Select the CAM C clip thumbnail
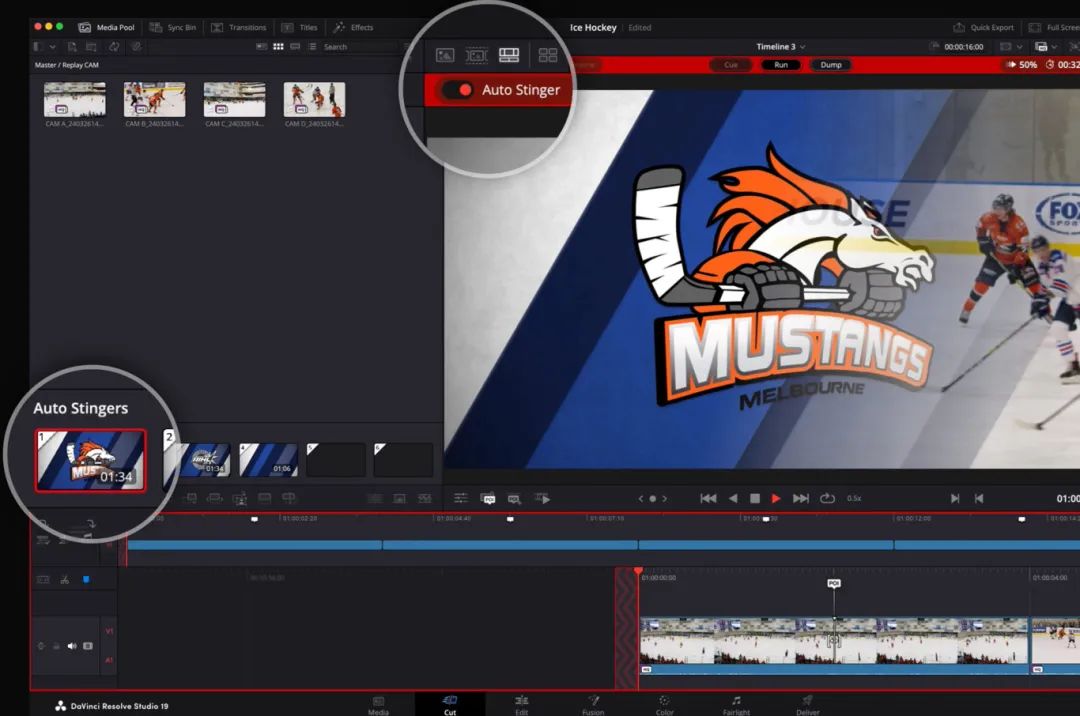 [234, 100]
